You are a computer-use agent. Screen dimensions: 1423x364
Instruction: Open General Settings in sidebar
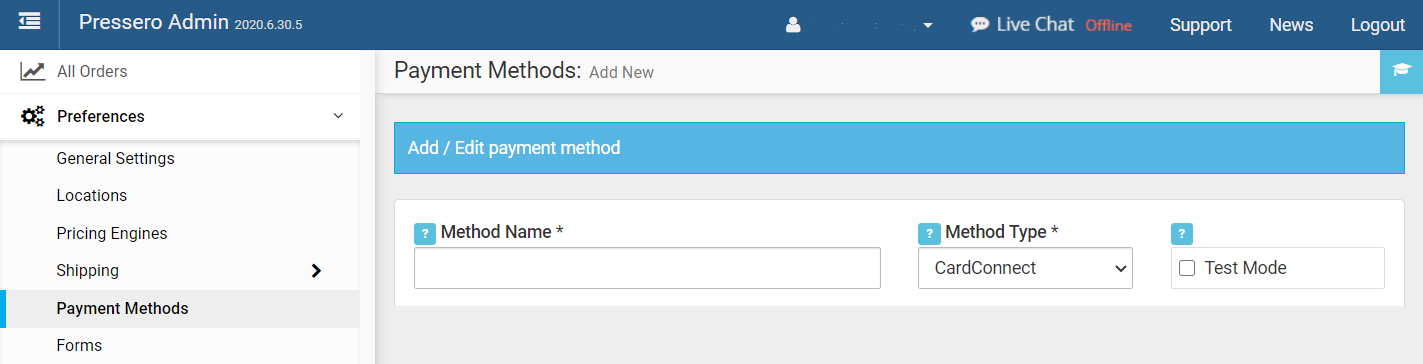[115, 158]
